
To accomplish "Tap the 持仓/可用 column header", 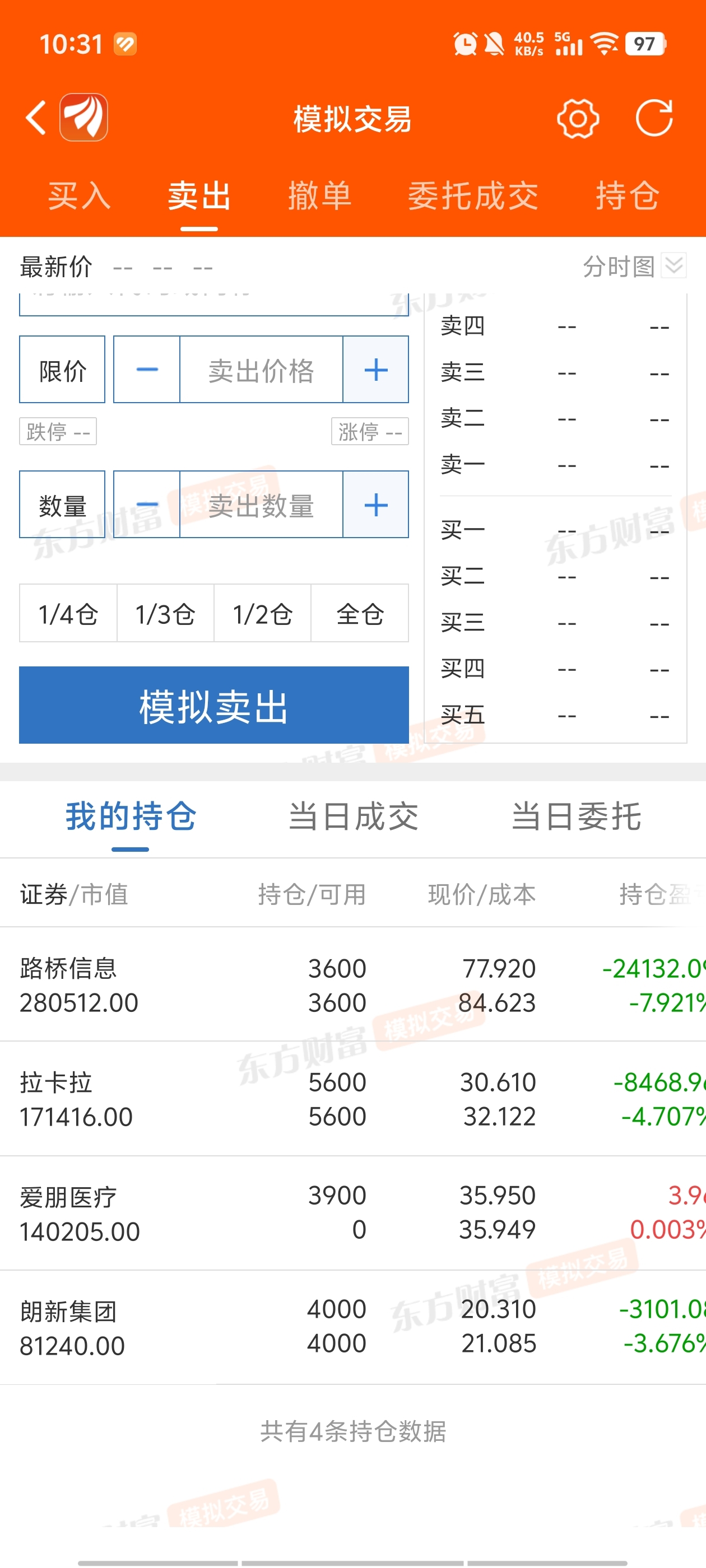I will point(312,894).
